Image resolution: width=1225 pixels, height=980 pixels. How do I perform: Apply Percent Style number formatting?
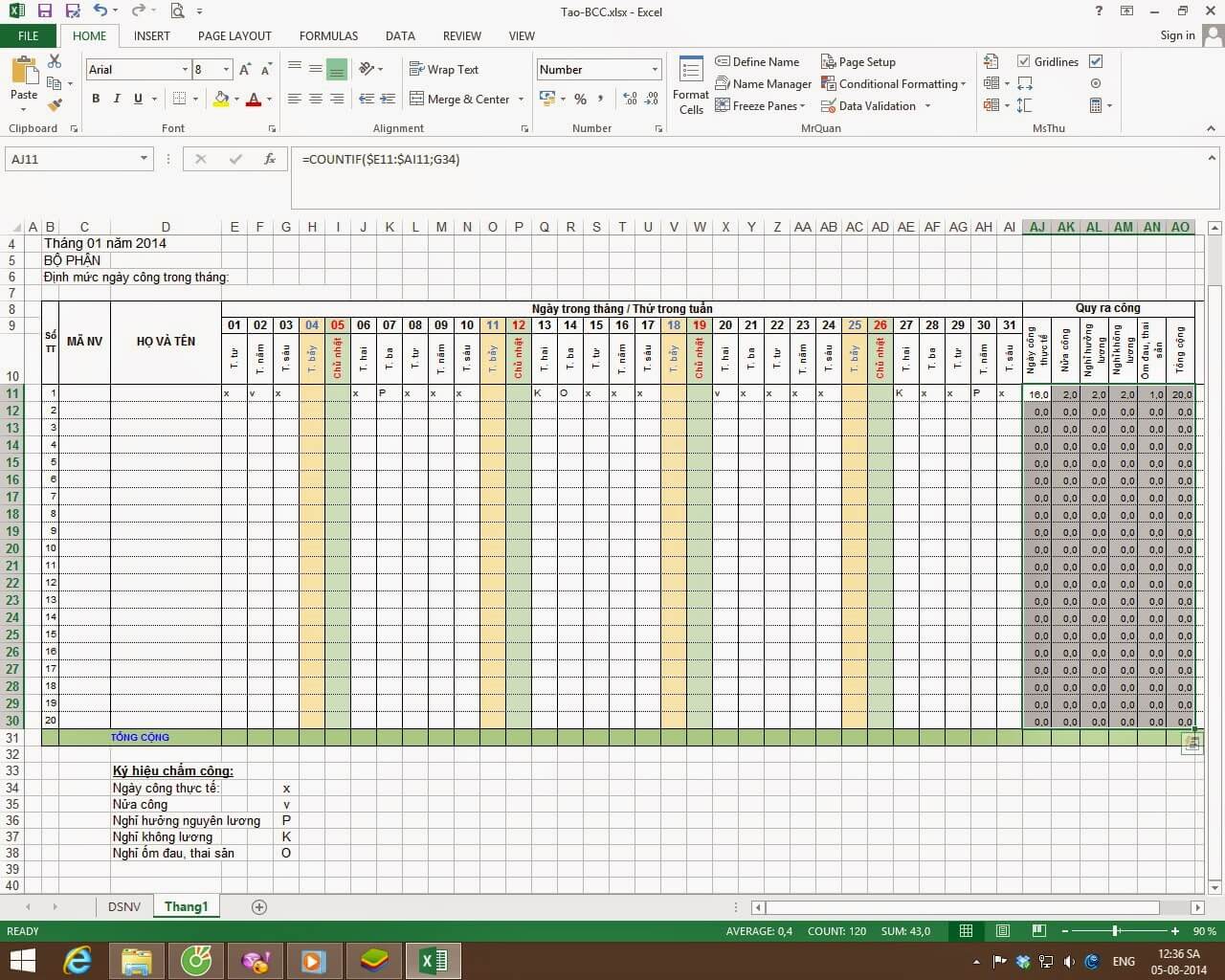click(x=579, y=99)
